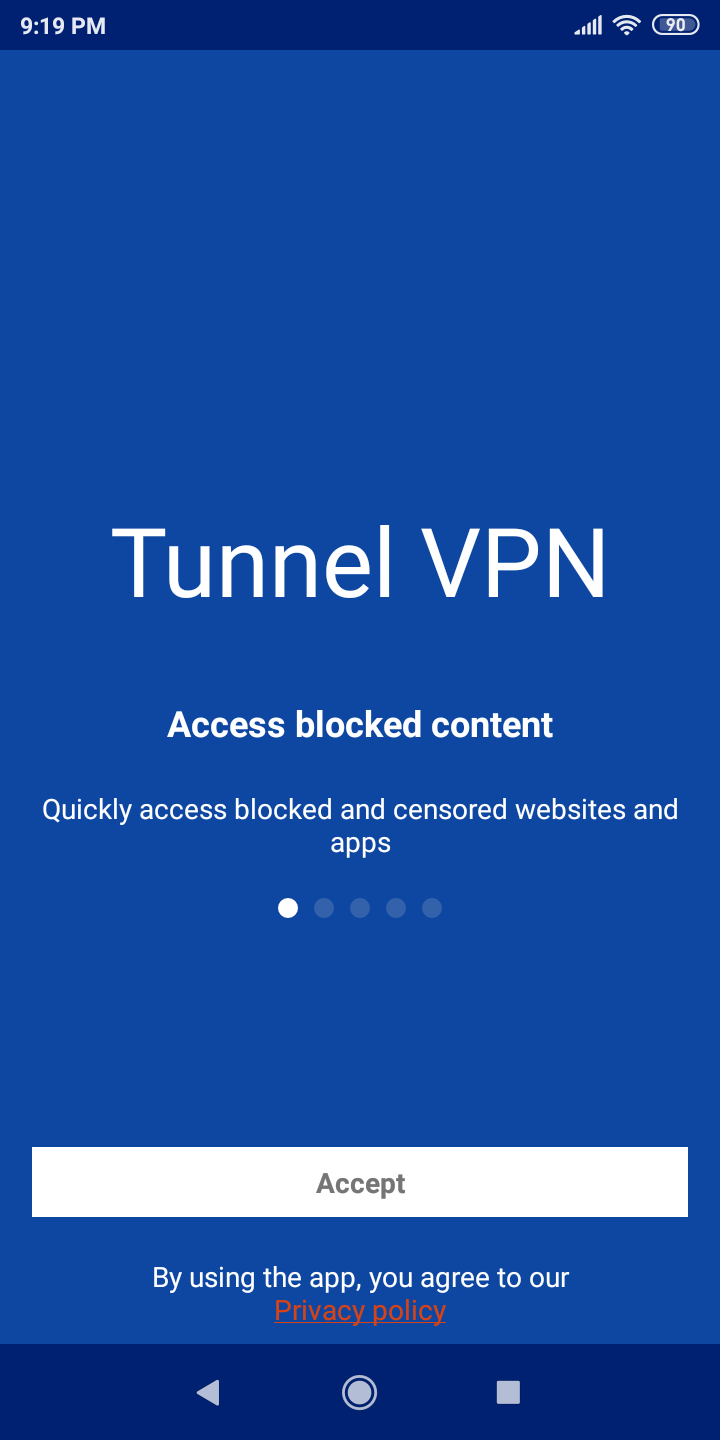
Task: Open recent apps with the square icon
Action: [x=508, y=1392]
